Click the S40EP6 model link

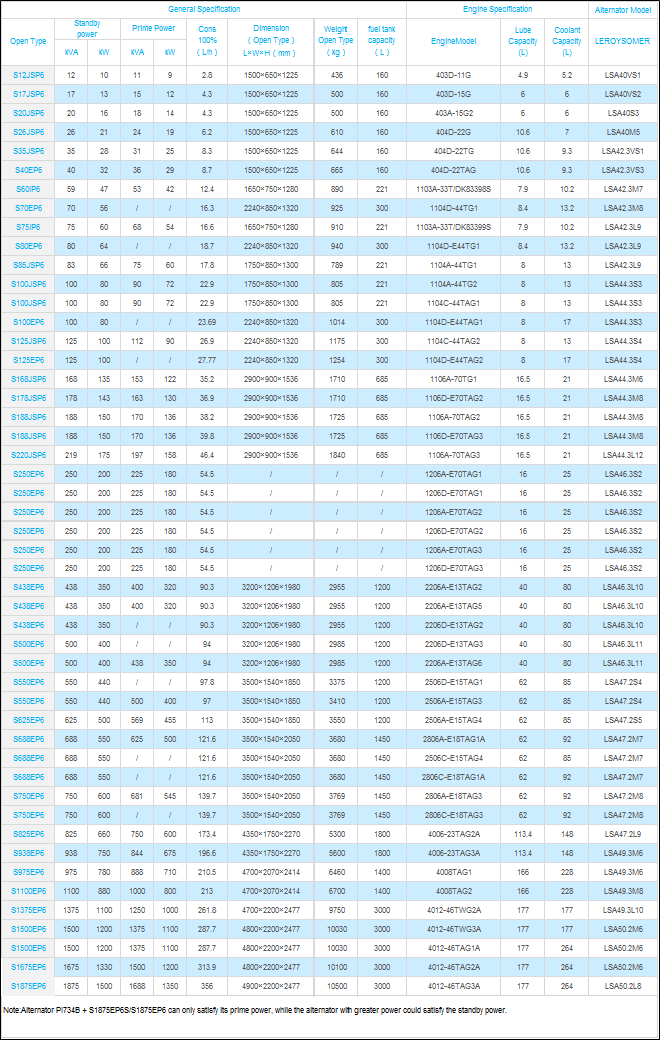click(x=28, y=170)
